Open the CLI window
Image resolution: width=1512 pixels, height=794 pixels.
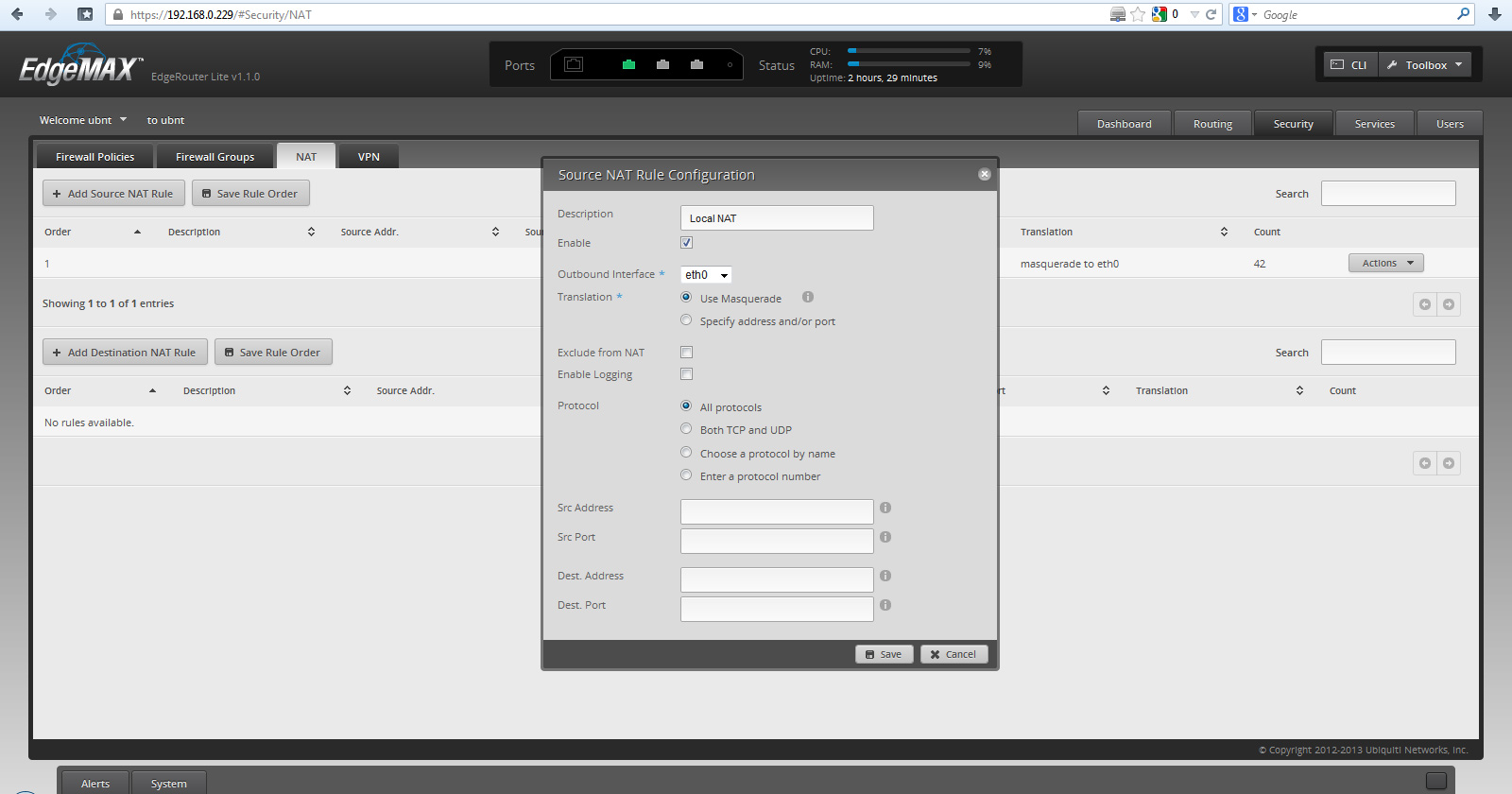tap(1349, 65)
